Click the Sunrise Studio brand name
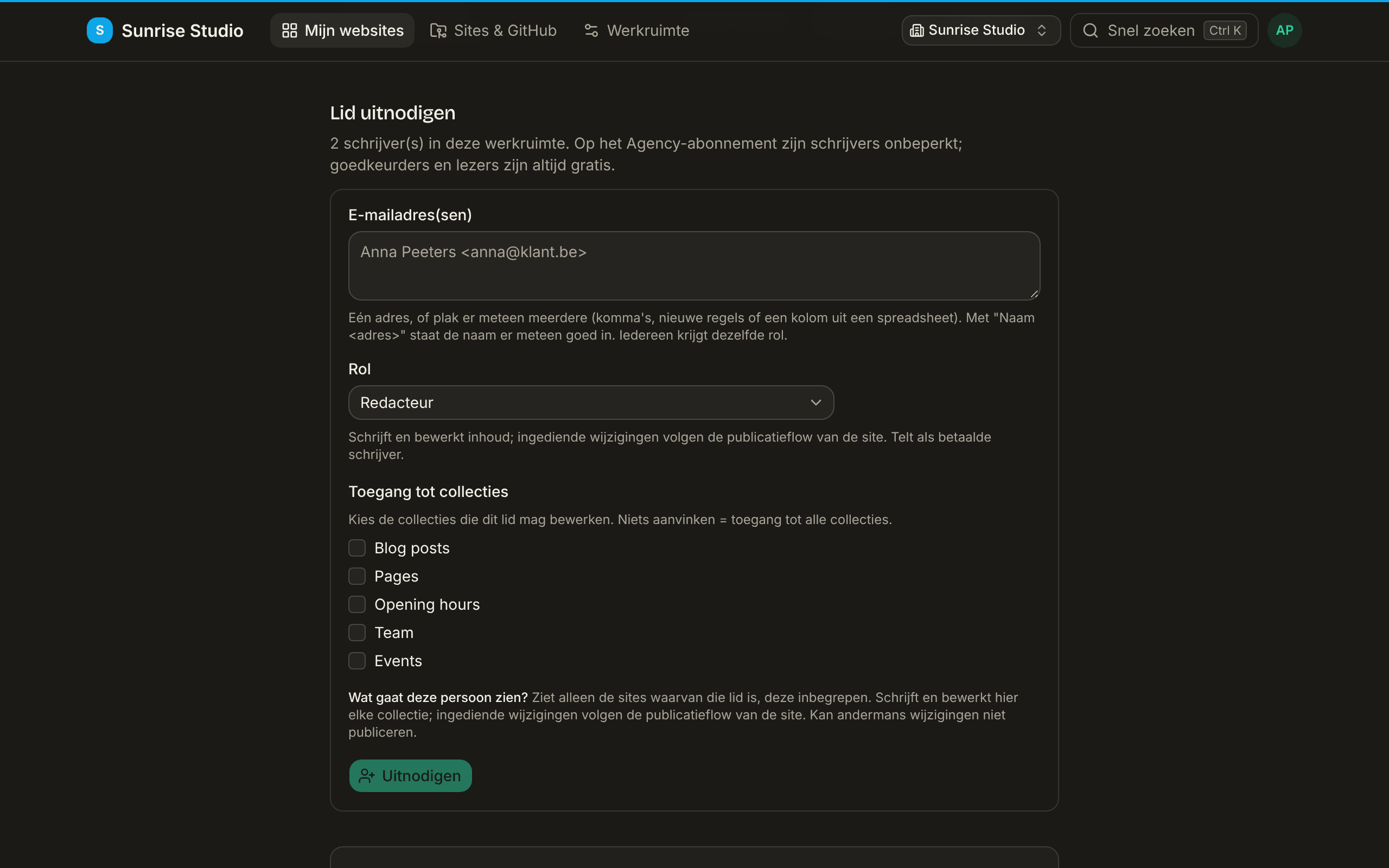1389x868 pixels. click(182, 30)
